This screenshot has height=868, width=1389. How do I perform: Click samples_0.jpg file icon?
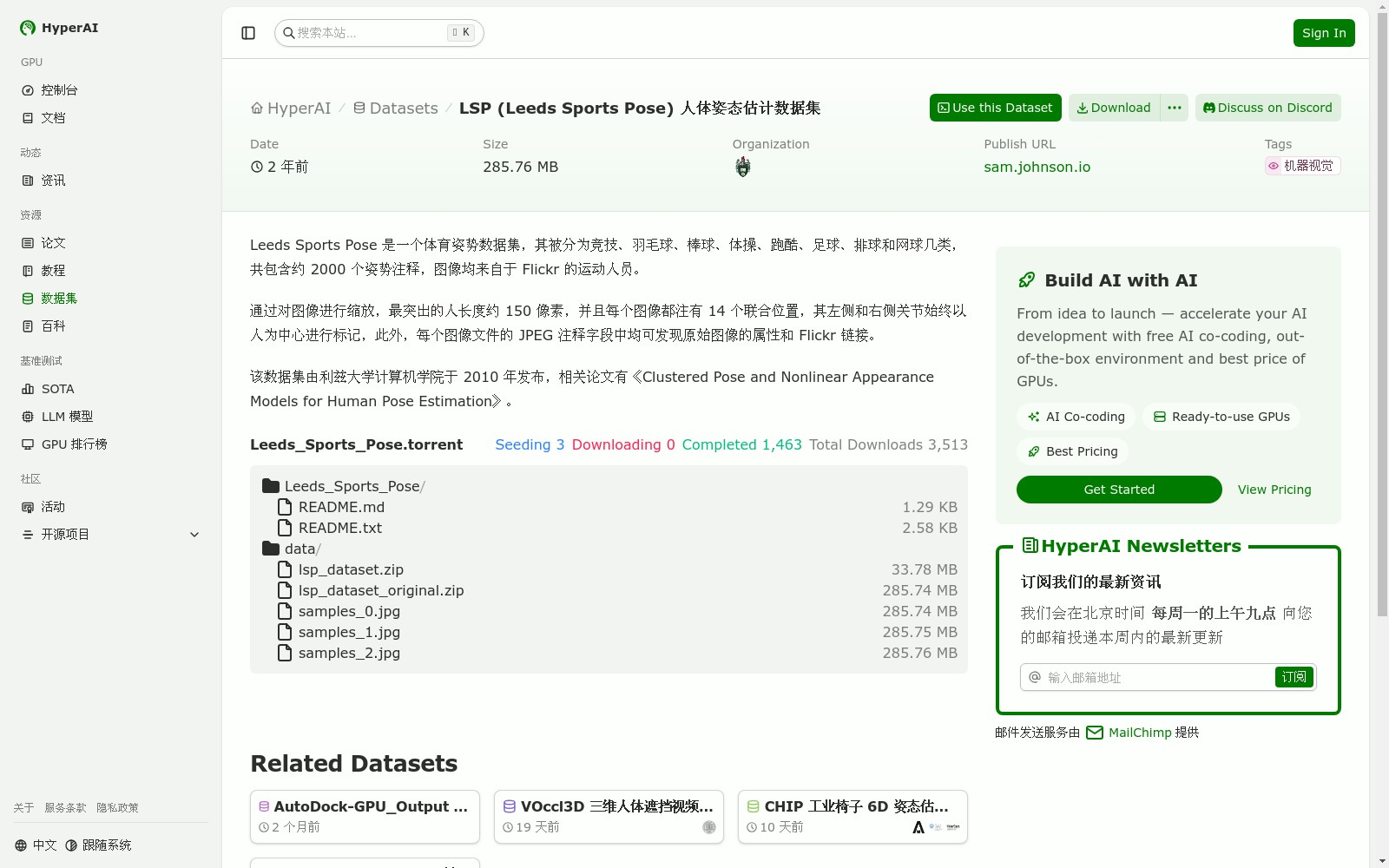click(x=285, y=611)
